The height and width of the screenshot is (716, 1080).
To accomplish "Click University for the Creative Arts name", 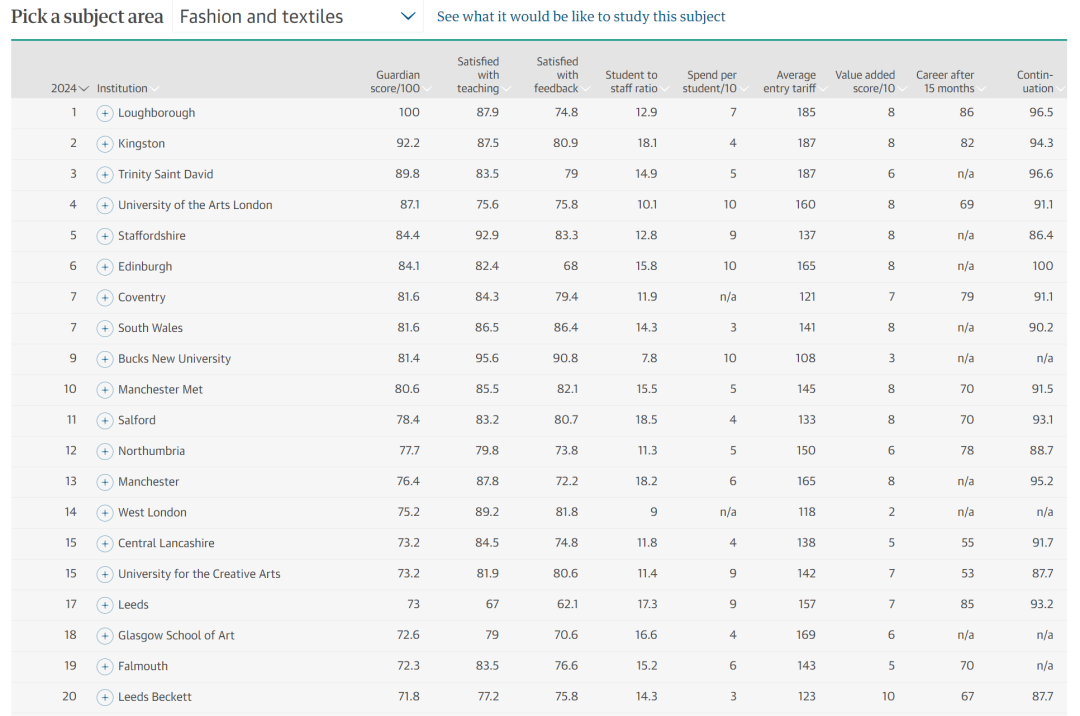I will coord(199,573).
